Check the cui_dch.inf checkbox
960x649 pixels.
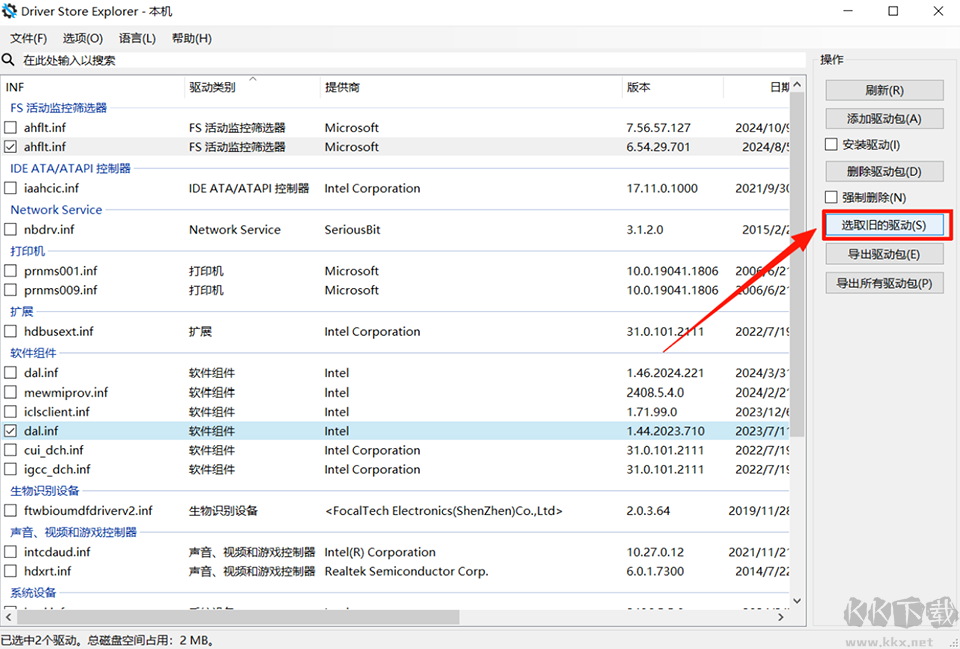coord(10,450)
